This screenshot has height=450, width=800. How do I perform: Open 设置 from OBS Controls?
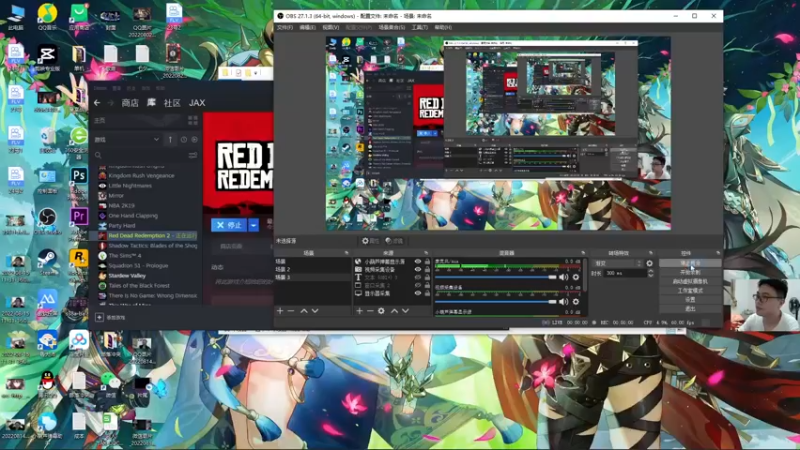(x=690, y=300)
